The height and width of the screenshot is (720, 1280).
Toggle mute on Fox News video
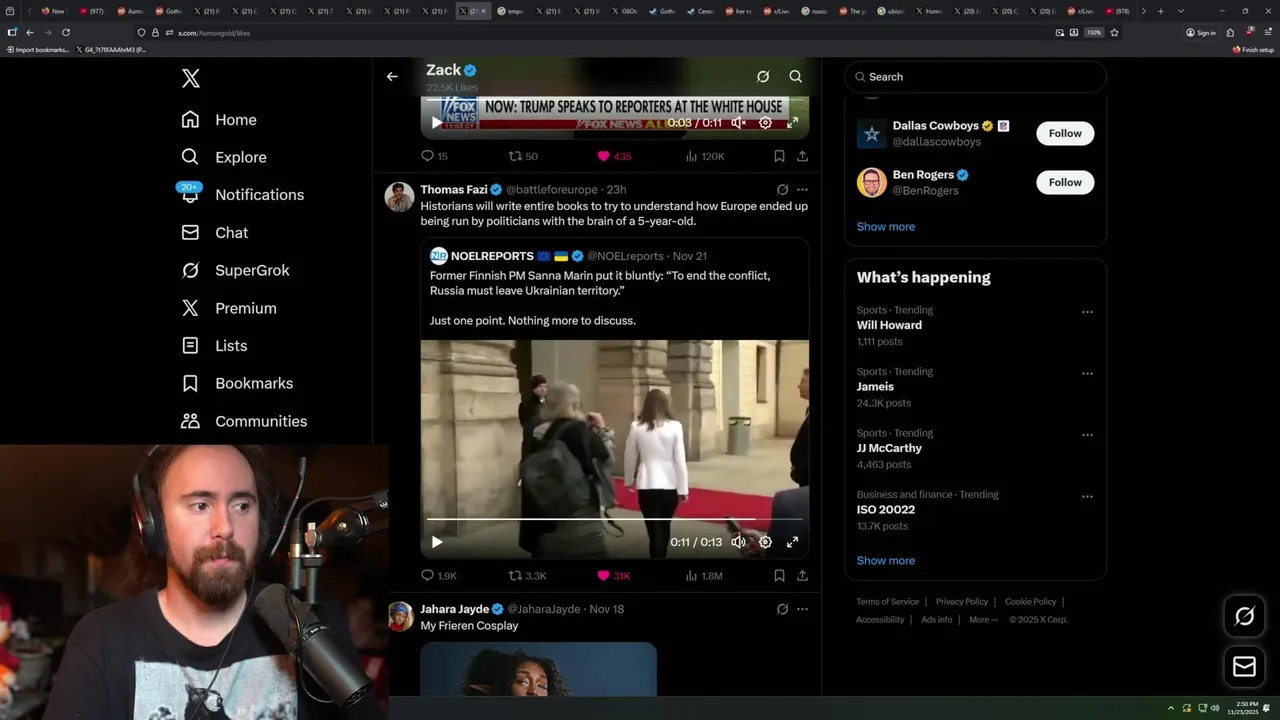pyautogui.click(x=738, y=122)
